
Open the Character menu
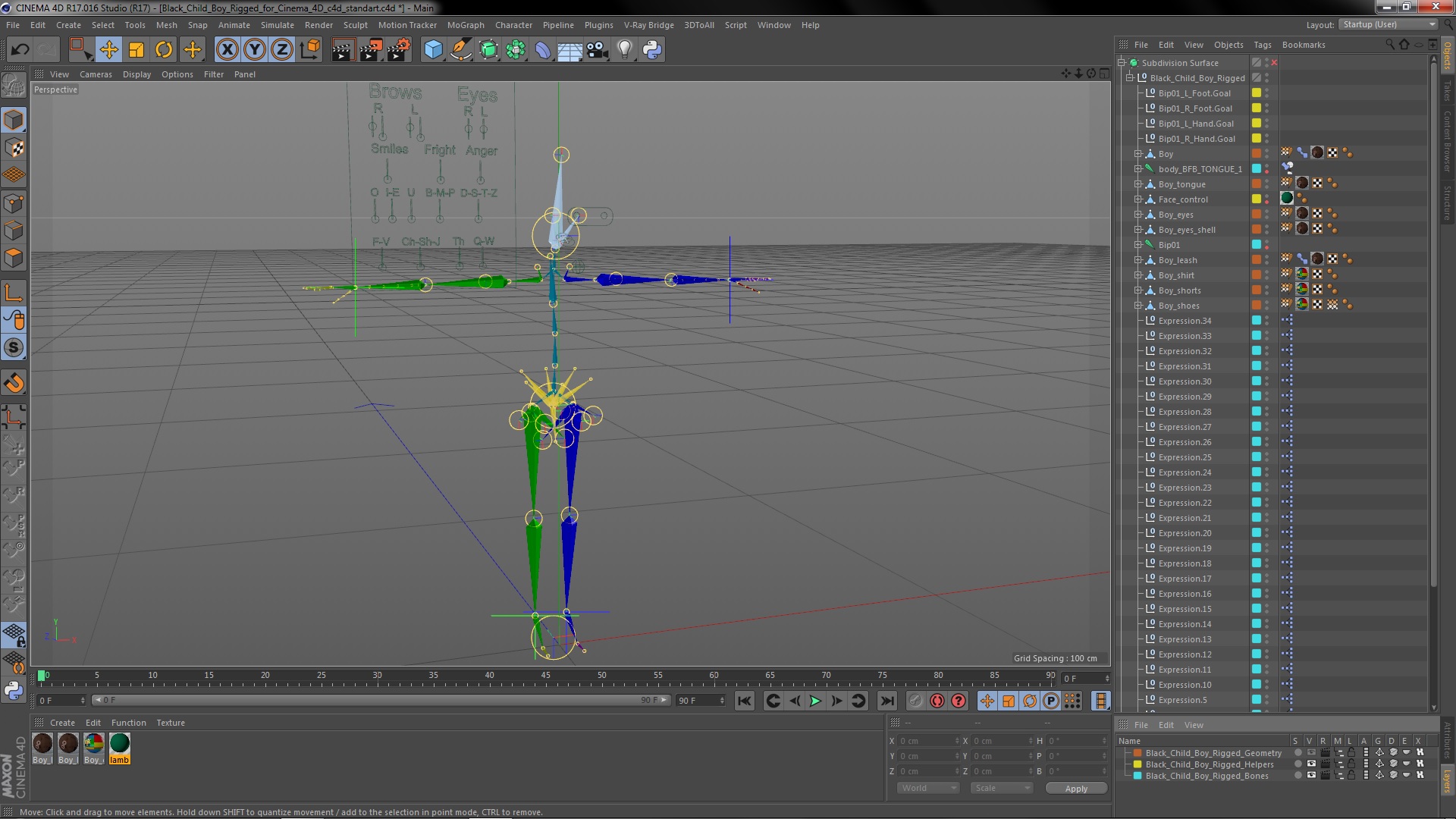click(513, 25)
